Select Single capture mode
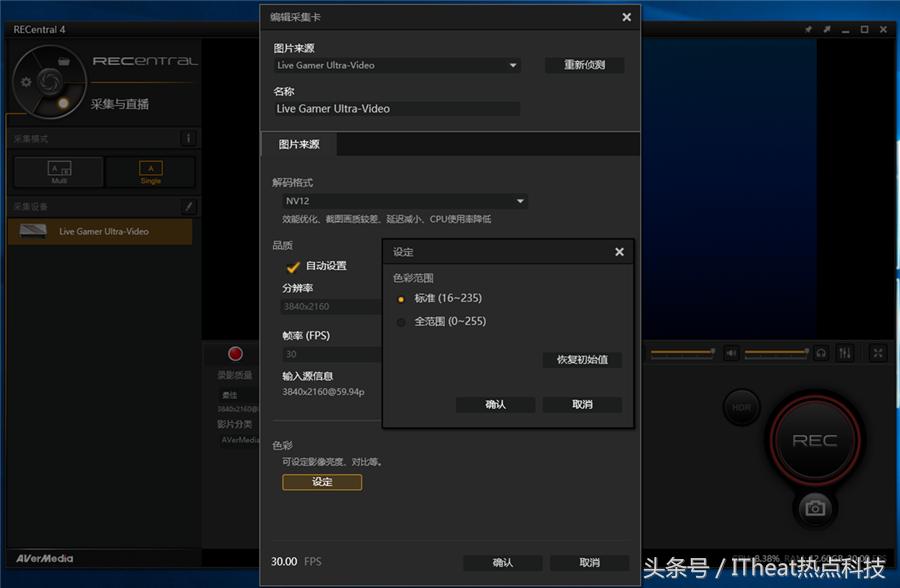Screen dimensions: 900x588 pos(150,171)
